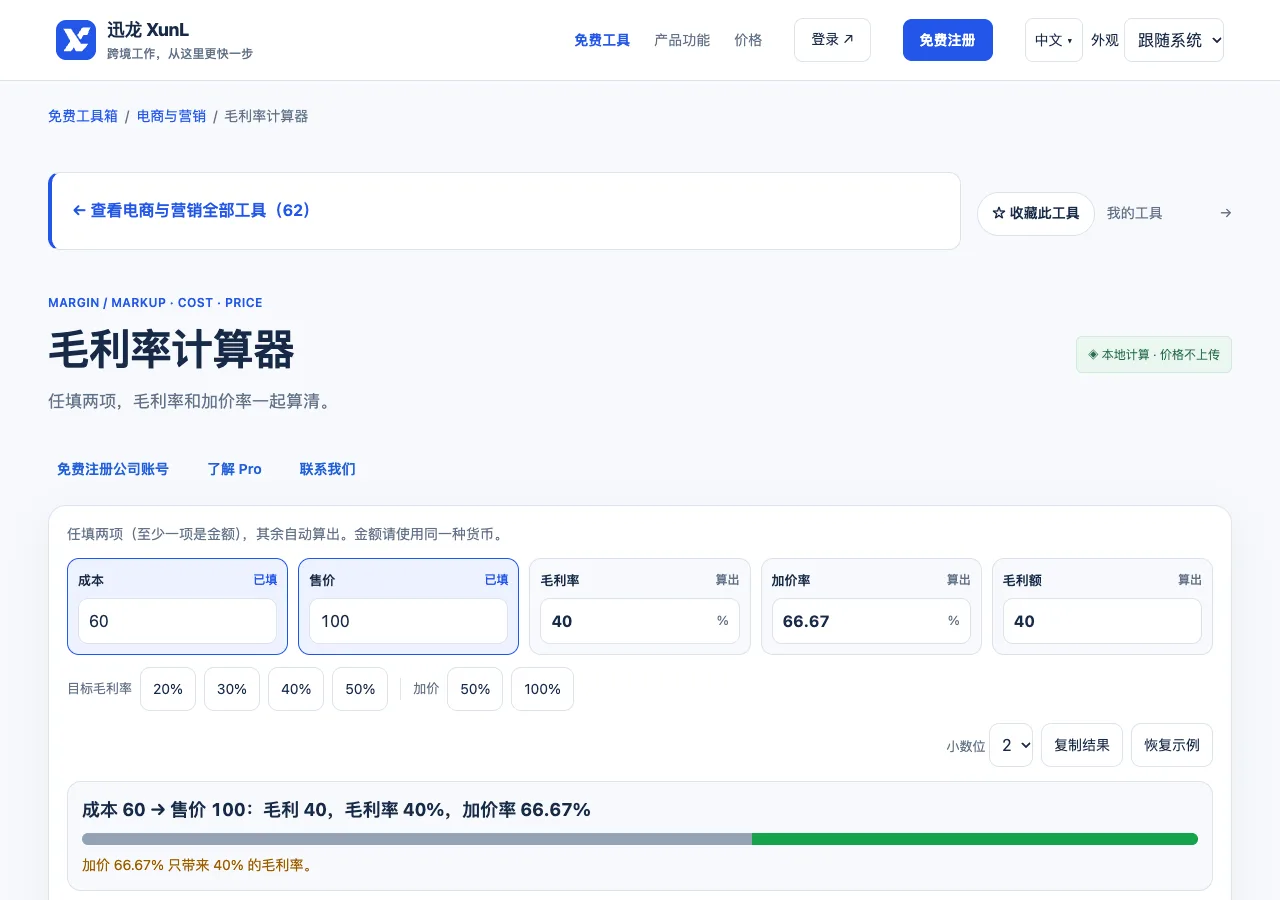Click the 复制结果 button
Screen dimensions: 1280x900
pos(1082,745)
